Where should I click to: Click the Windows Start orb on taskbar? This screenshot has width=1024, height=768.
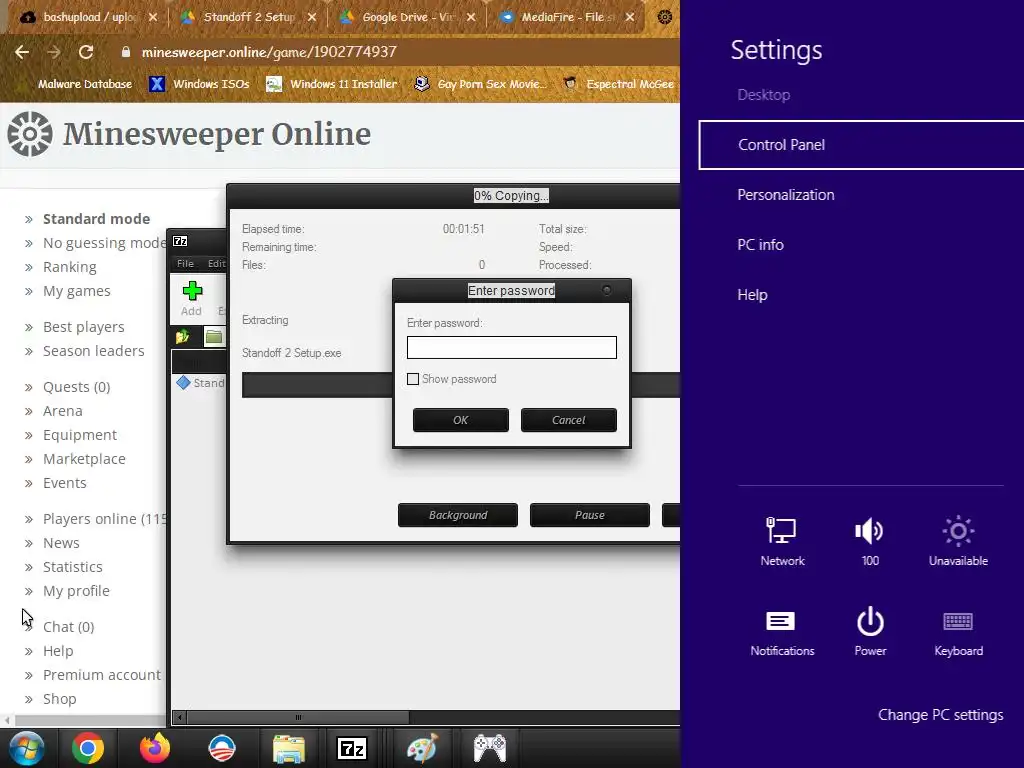click(x=26, y=748)
